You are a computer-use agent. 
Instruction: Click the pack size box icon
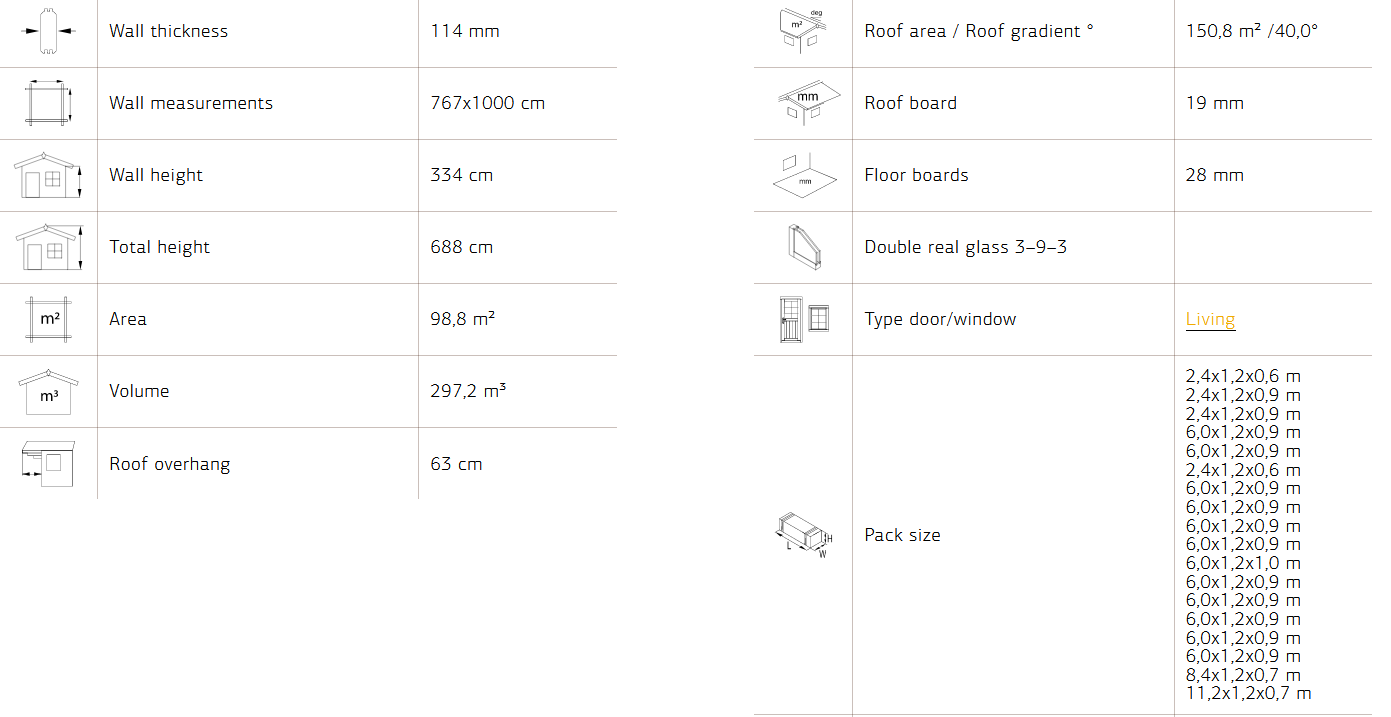804,535
